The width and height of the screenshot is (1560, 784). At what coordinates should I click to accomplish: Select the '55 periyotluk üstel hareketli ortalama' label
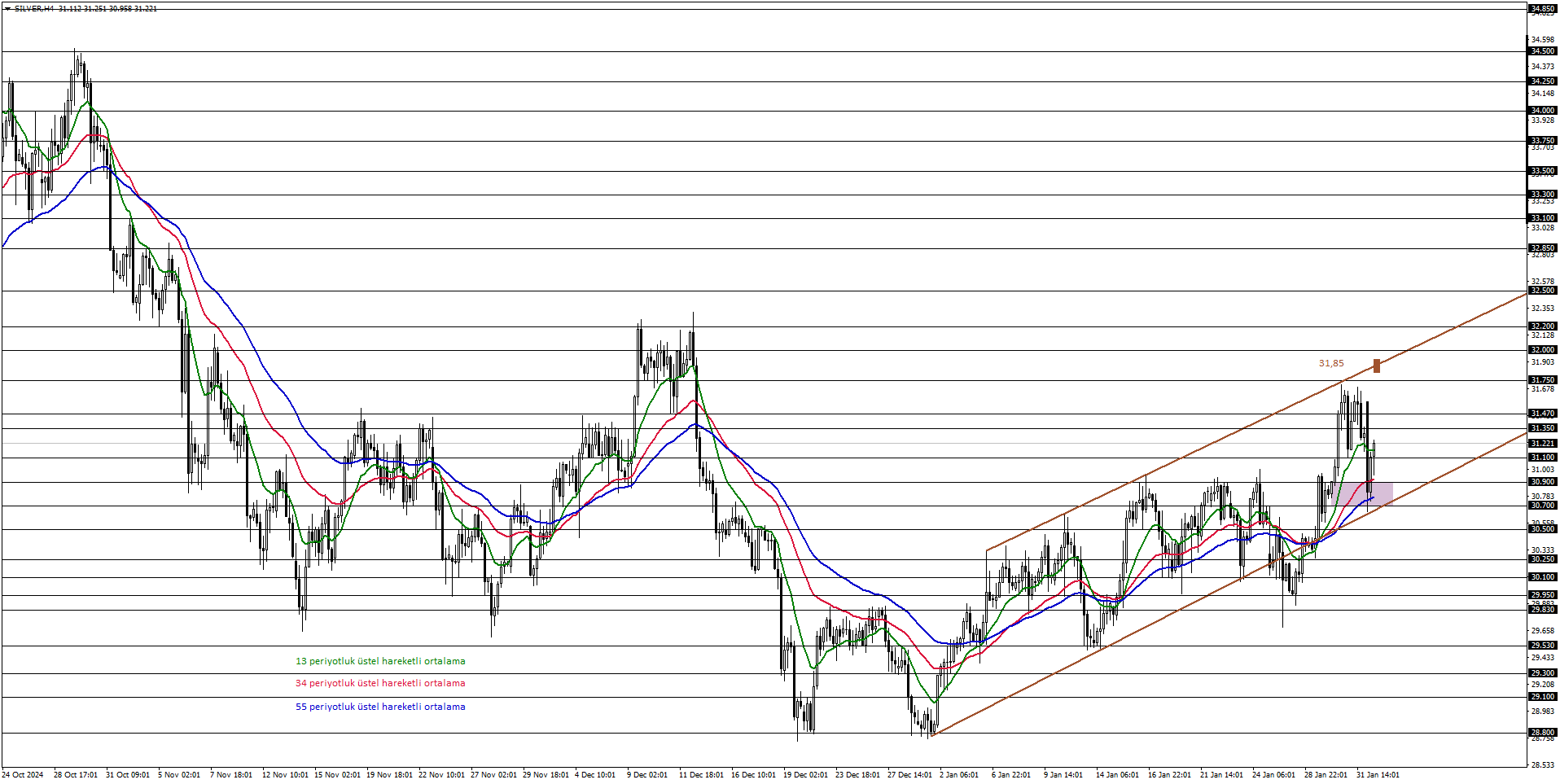pos(380,707)
